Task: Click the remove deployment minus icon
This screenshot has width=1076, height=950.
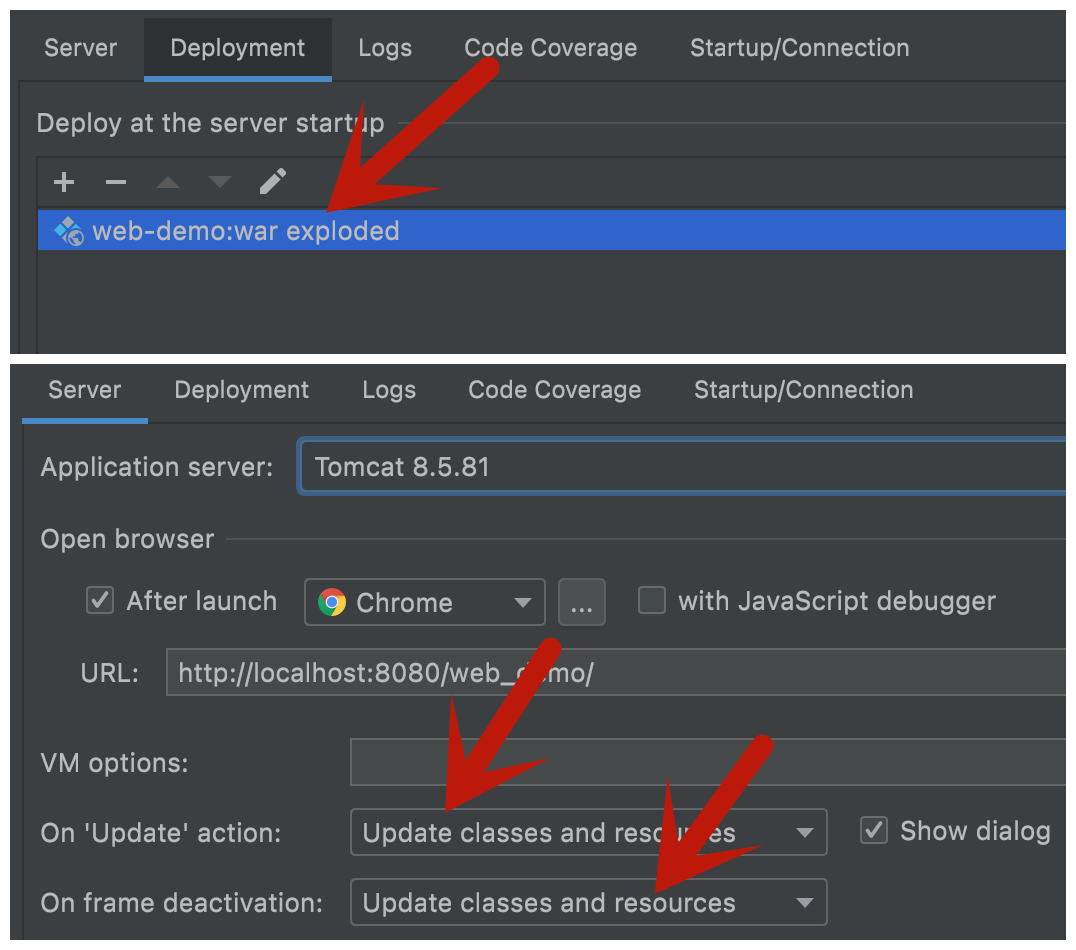Action: (116, 182)
